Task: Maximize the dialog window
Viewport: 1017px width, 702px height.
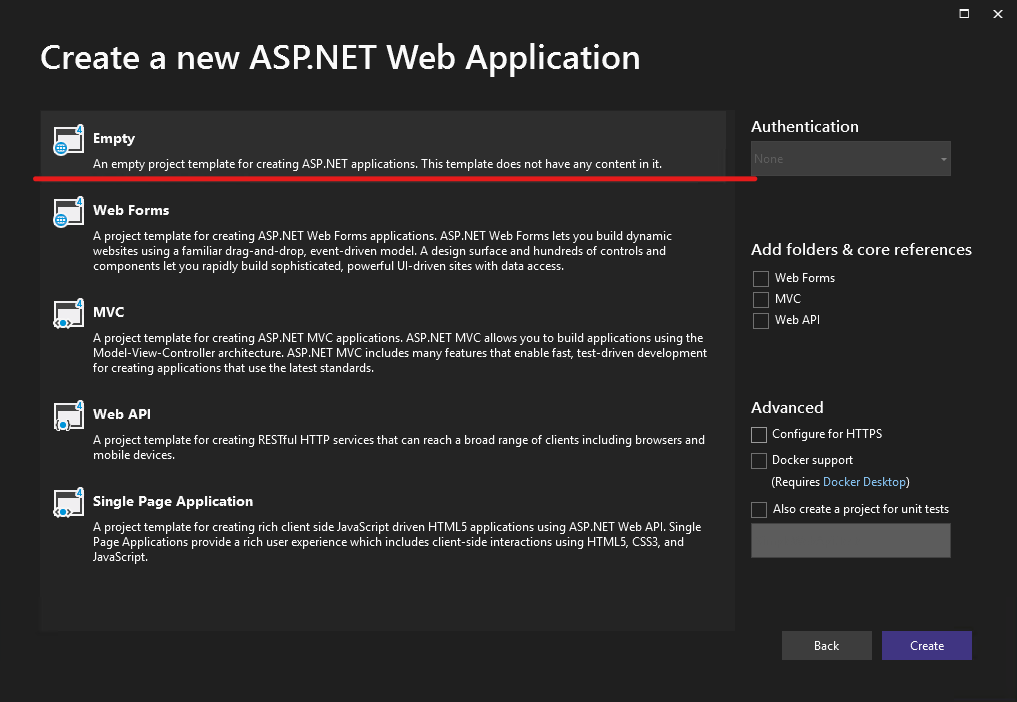Action: point(964,14)
